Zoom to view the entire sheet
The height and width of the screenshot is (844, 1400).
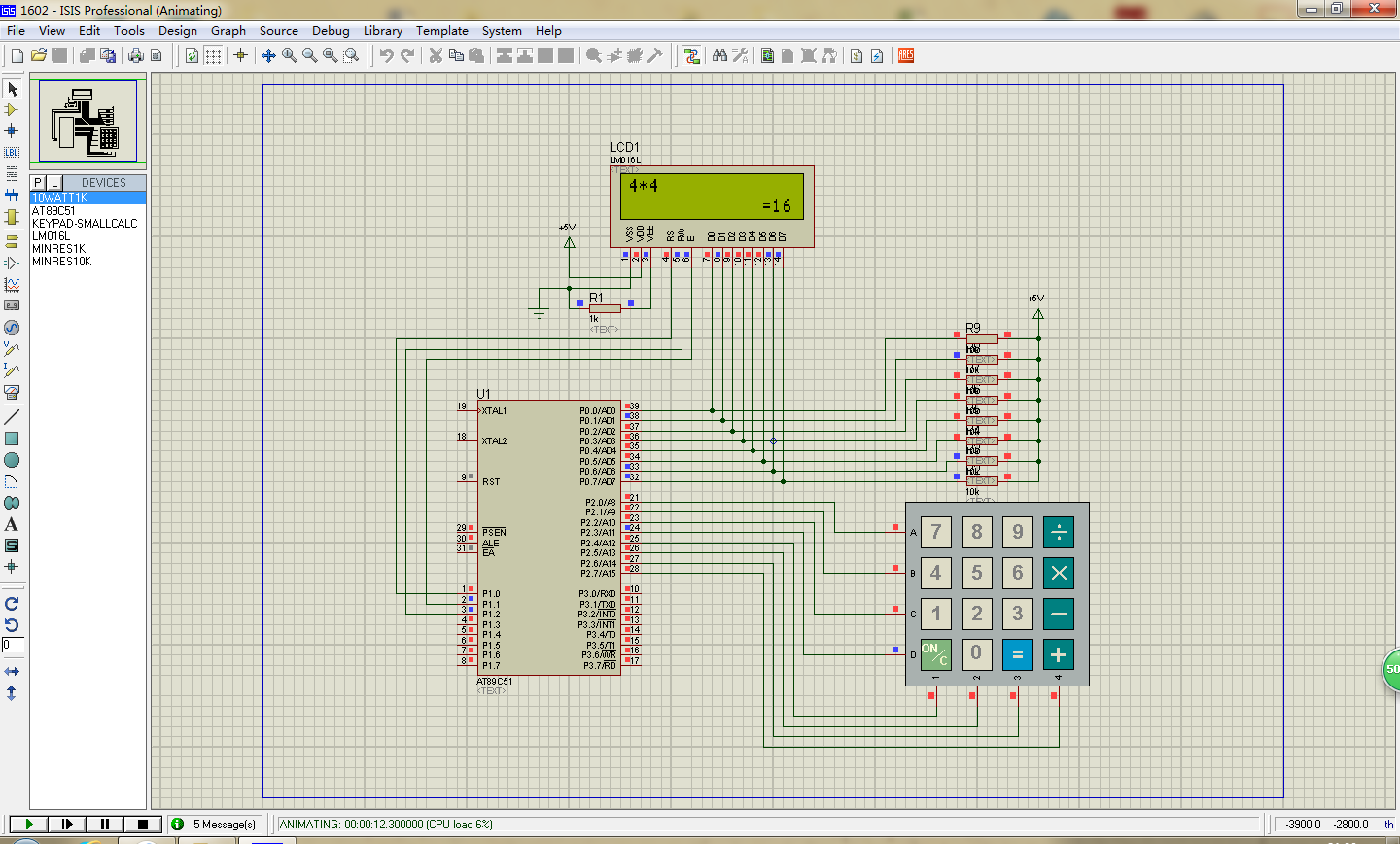(331, 55)
